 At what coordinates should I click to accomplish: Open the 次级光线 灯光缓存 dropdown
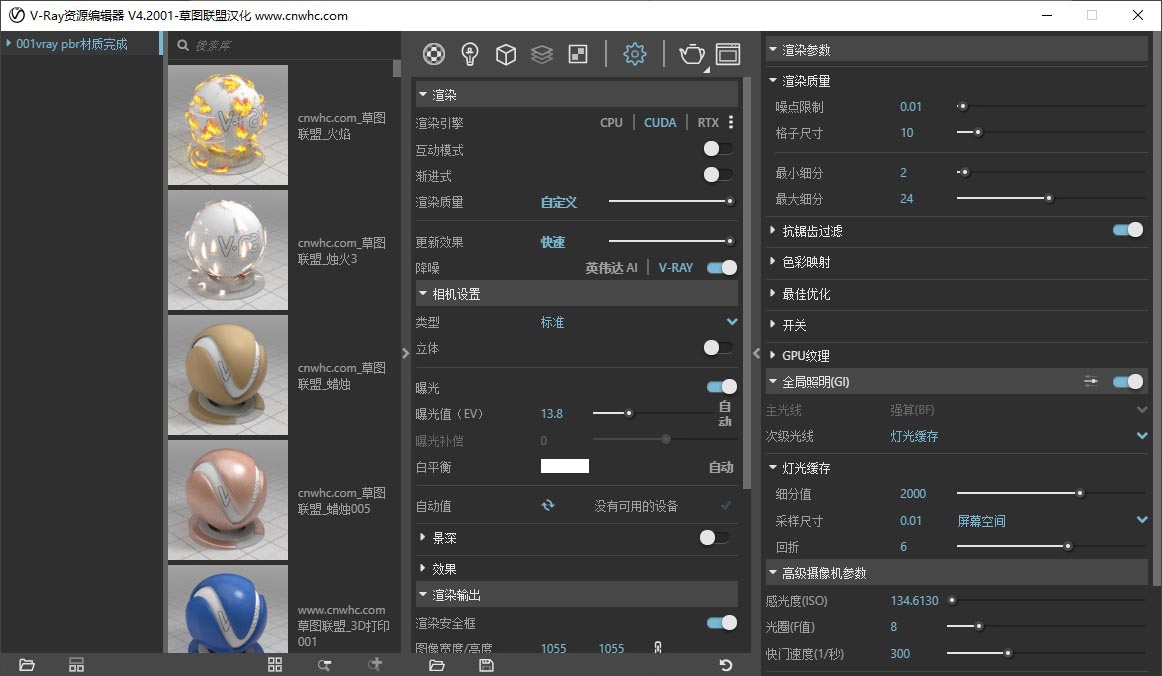(x=1142, y=436)
